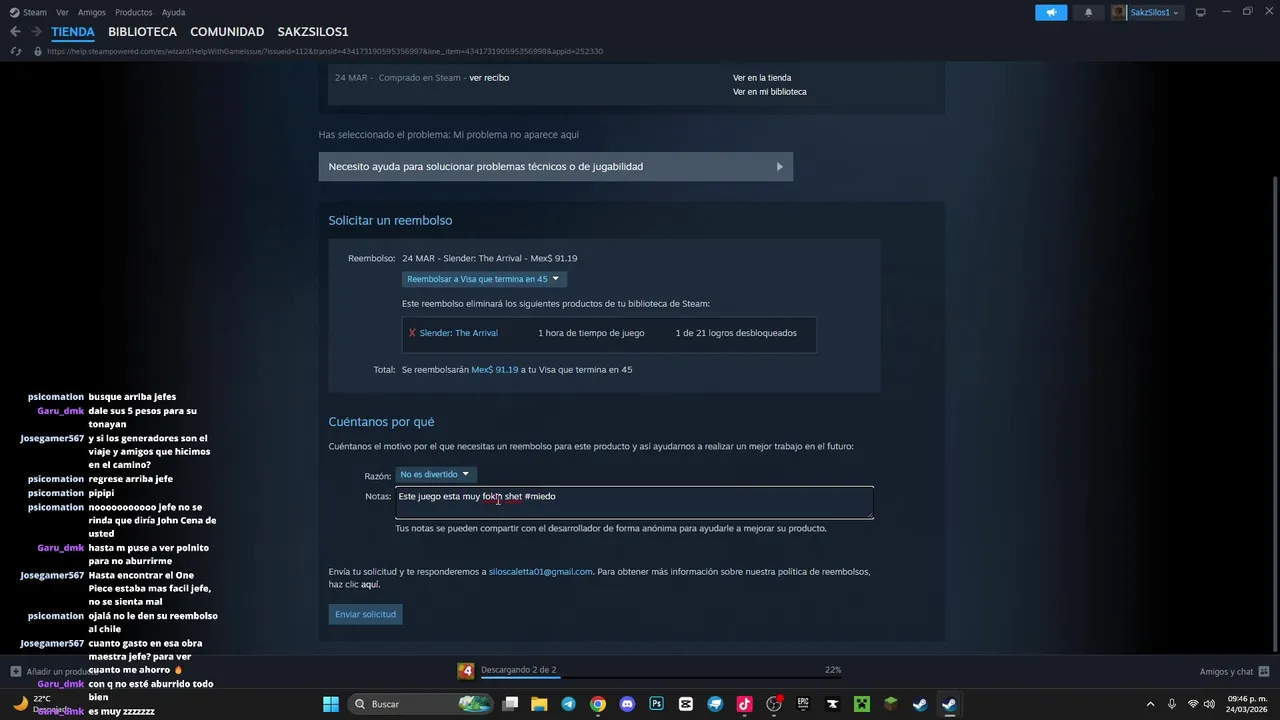Open Telegram from the taskbar
This screenshot has height=720, width=1280.
point(568,704)
